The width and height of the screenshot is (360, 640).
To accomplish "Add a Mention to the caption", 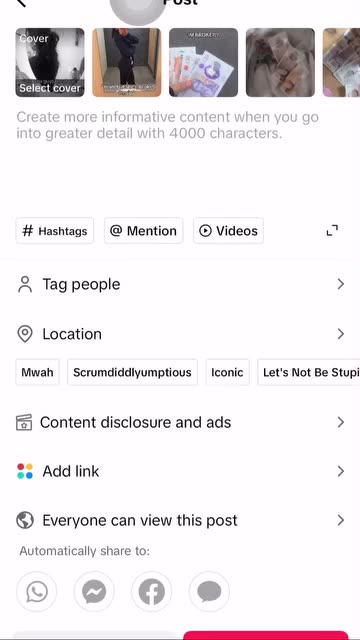I will (x=144, y=231).
